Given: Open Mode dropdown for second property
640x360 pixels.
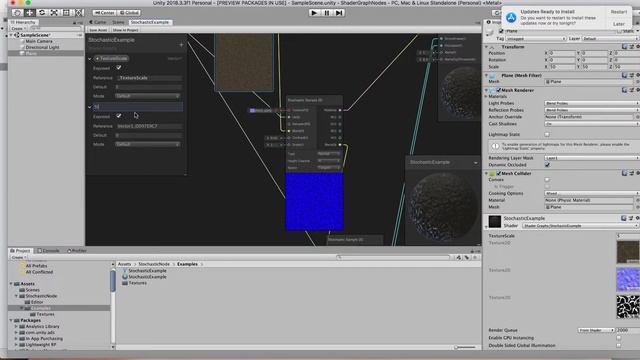Looking at the screenshot, I should pyautogui.click(x=147, y=144).
